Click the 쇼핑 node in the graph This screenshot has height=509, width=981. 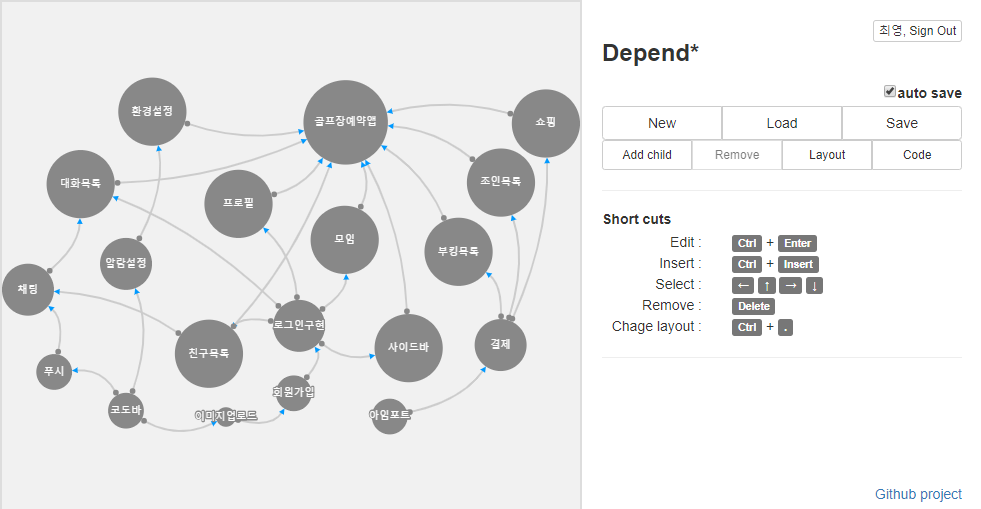point(546,123)
